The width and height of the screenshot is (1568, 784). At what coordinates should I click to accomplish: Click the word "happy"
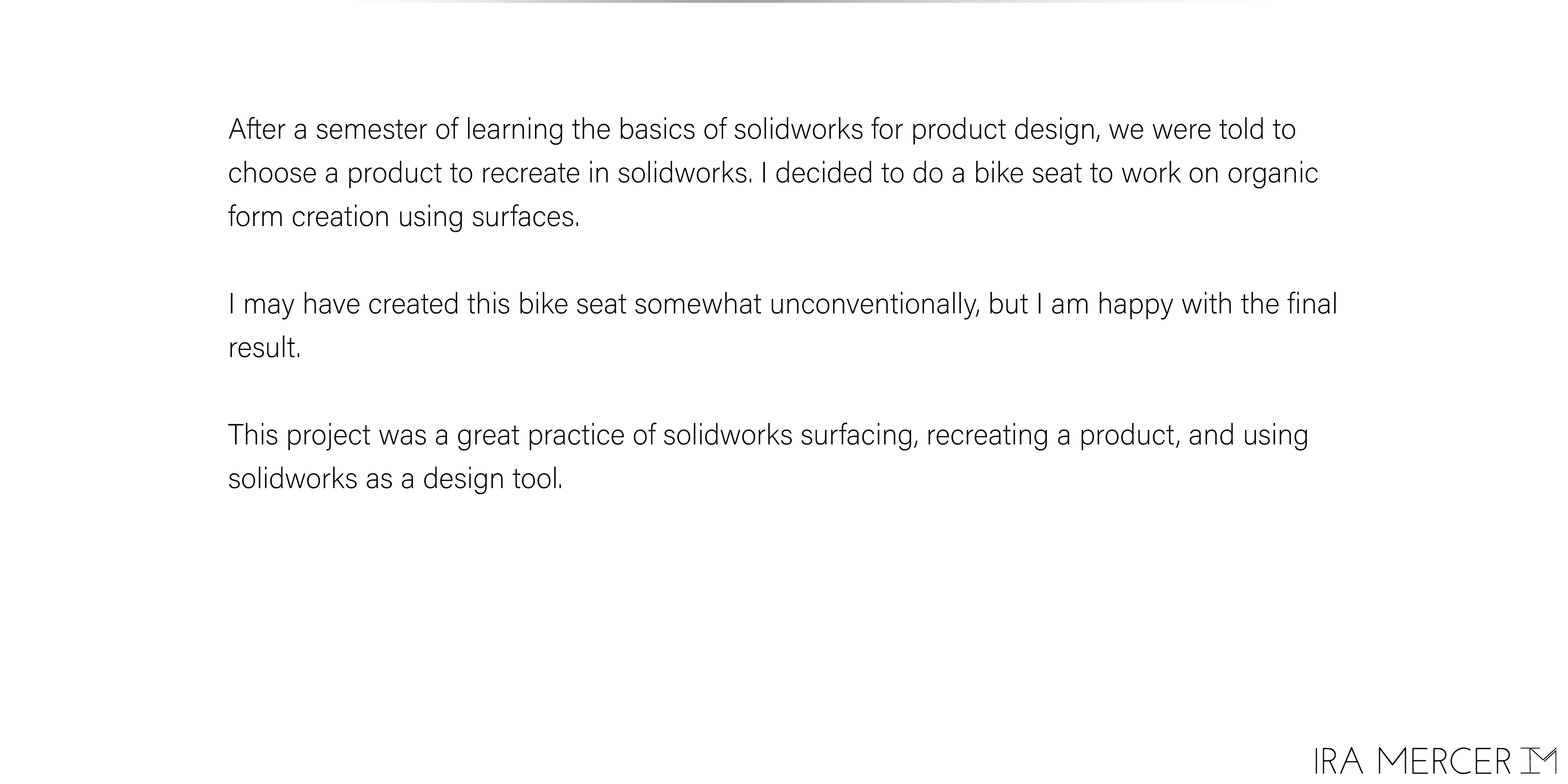click(x=1135, y=304)
